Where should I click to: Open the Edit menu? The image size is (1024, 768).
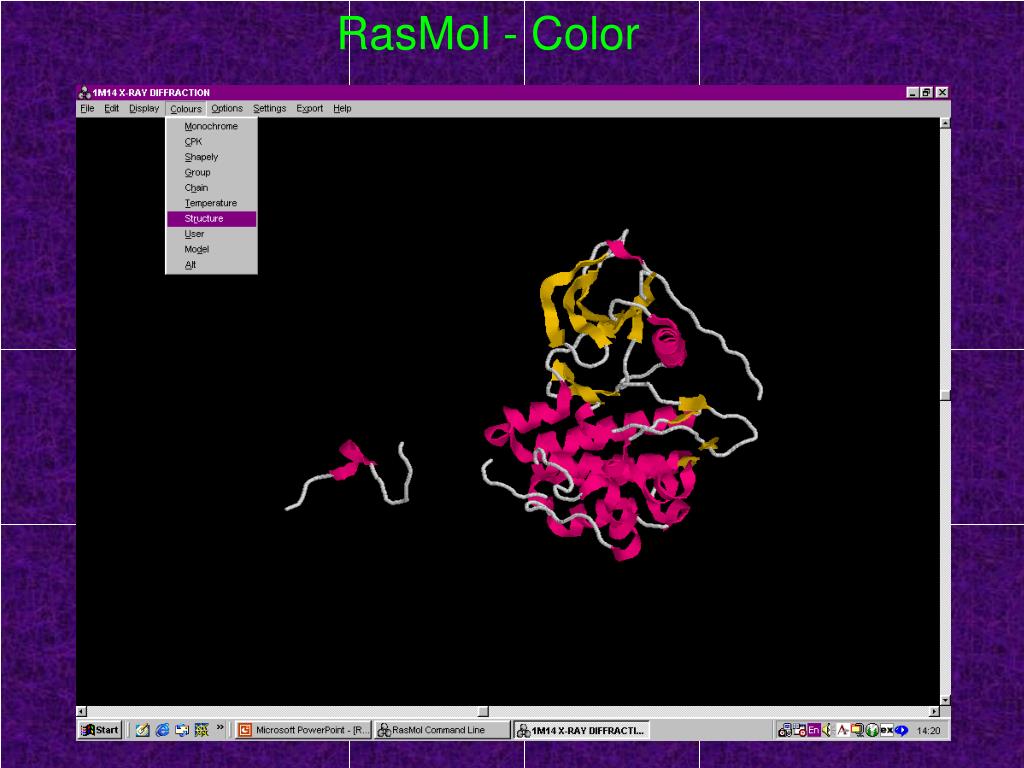[112, 108]
